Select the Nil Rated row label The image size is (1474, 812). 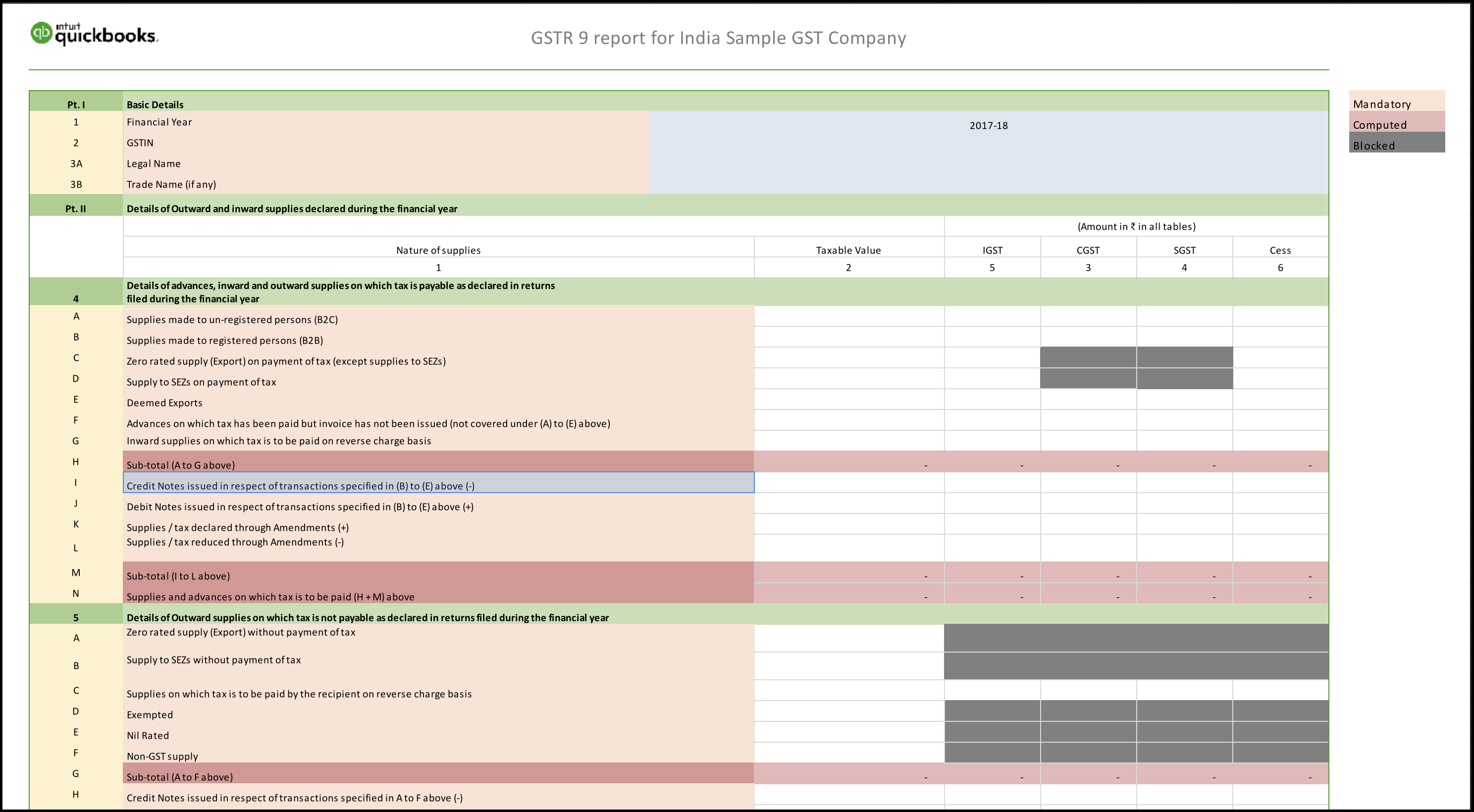[438, 732]
